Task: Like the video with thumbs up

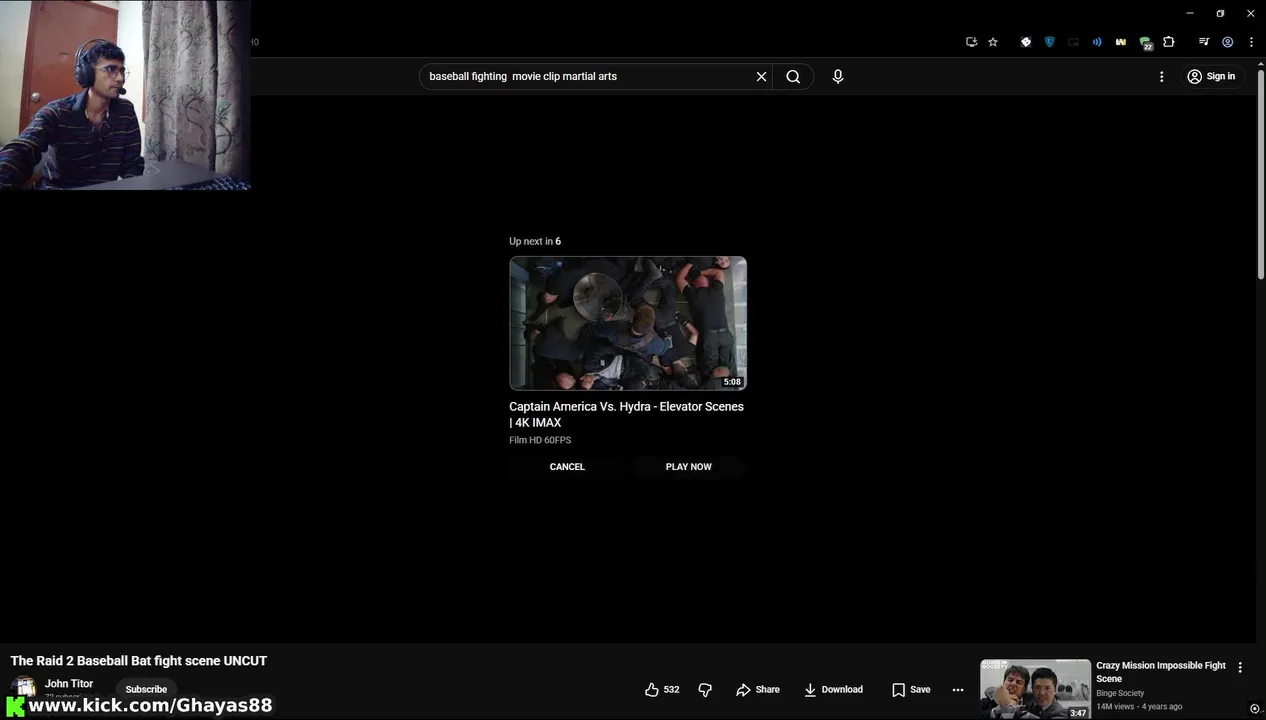Action: pyautogui.click(x=662, y=690)
